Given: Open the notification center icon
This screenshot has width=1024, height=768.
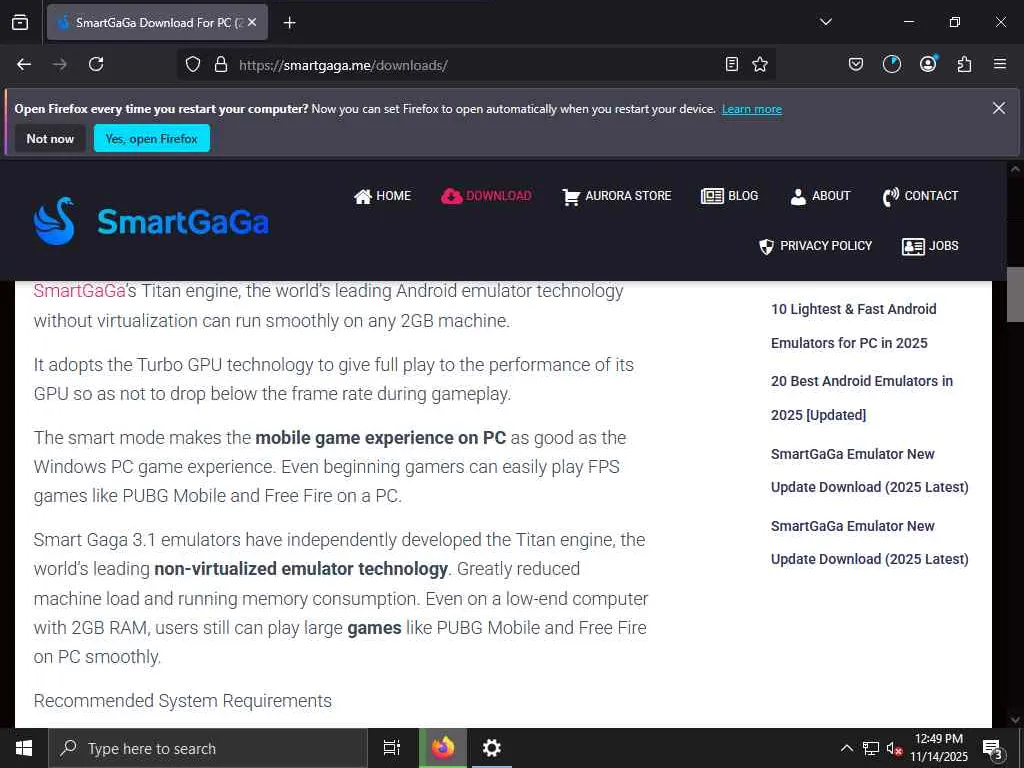Looking at the screenshot, I should click(993, 748).
